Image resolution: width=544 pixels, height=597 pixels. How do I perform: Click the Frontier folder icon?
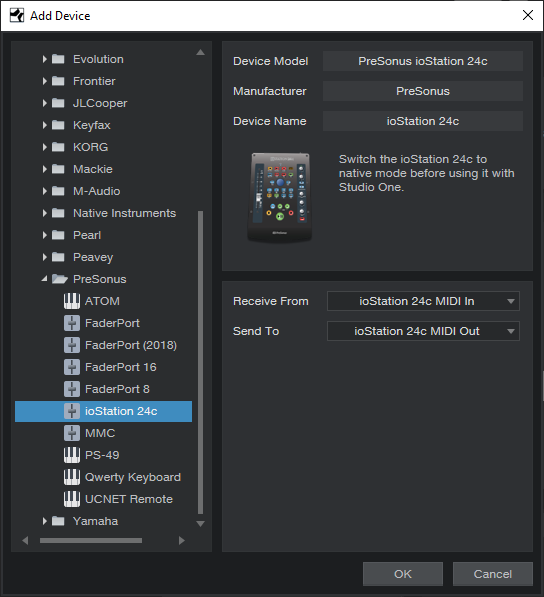tap(58, 81)
